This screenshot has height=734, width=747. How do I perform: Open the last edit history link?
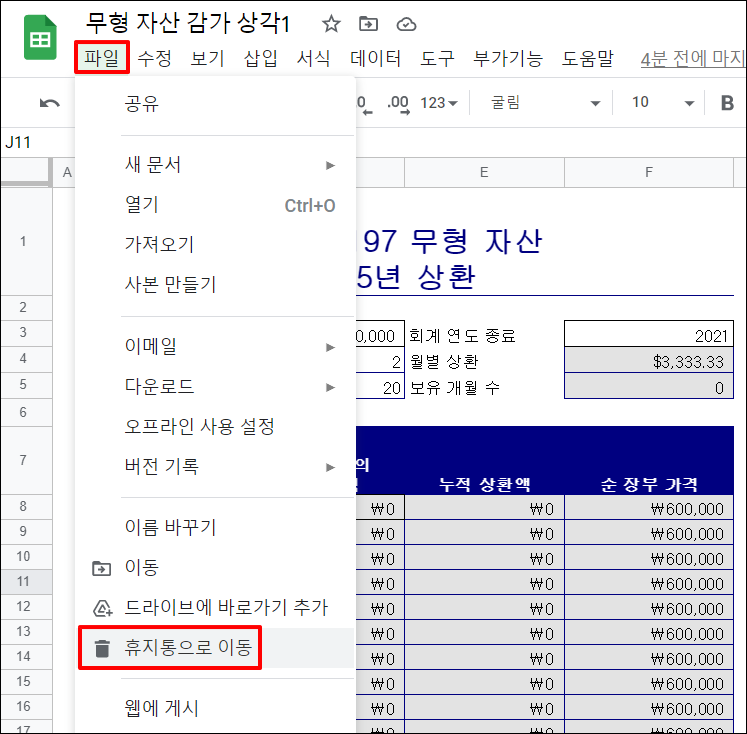click(x=692, y=59)
